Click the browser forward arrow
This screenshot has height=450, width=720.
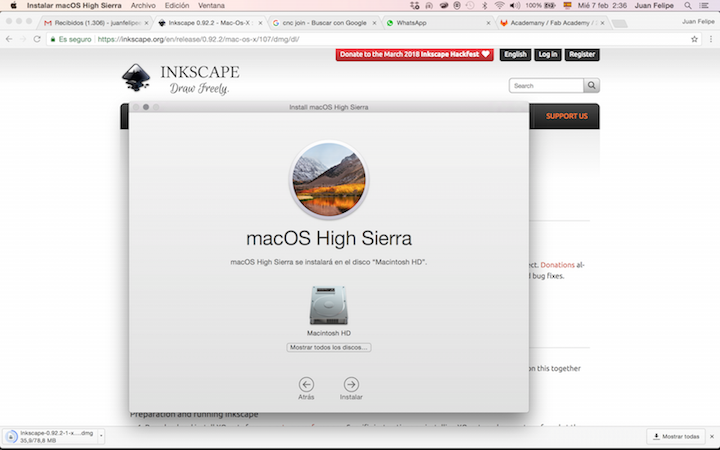[23, 39]
